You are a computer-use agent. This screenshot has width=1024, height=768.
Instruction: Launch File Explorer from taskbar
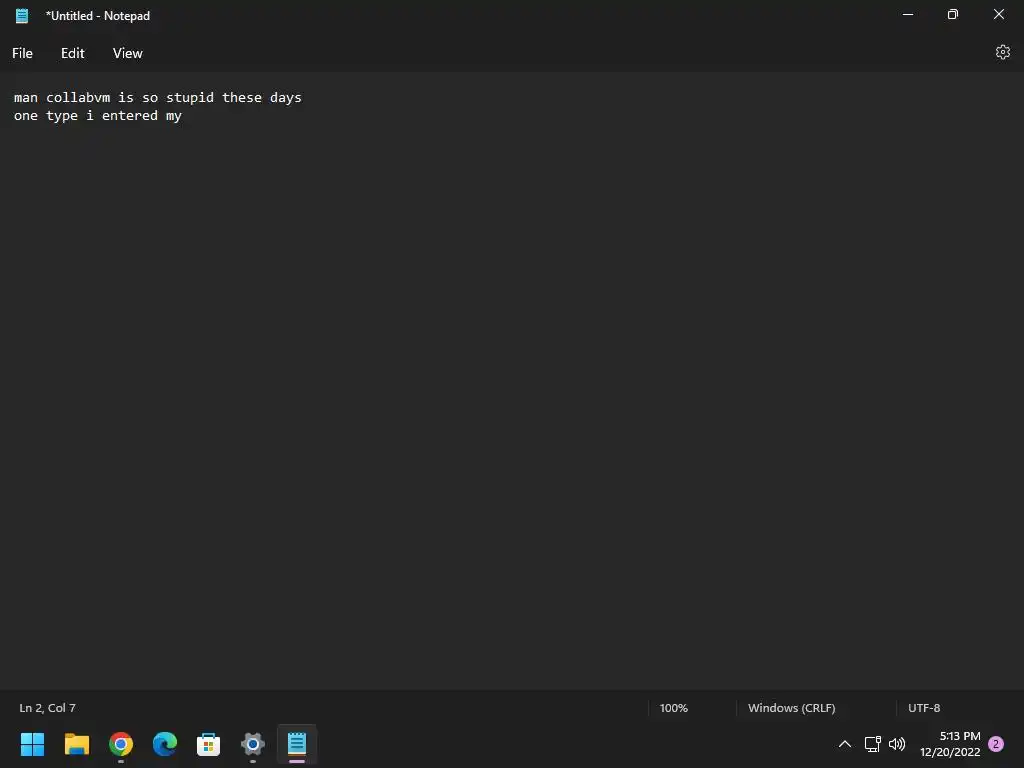76,744
